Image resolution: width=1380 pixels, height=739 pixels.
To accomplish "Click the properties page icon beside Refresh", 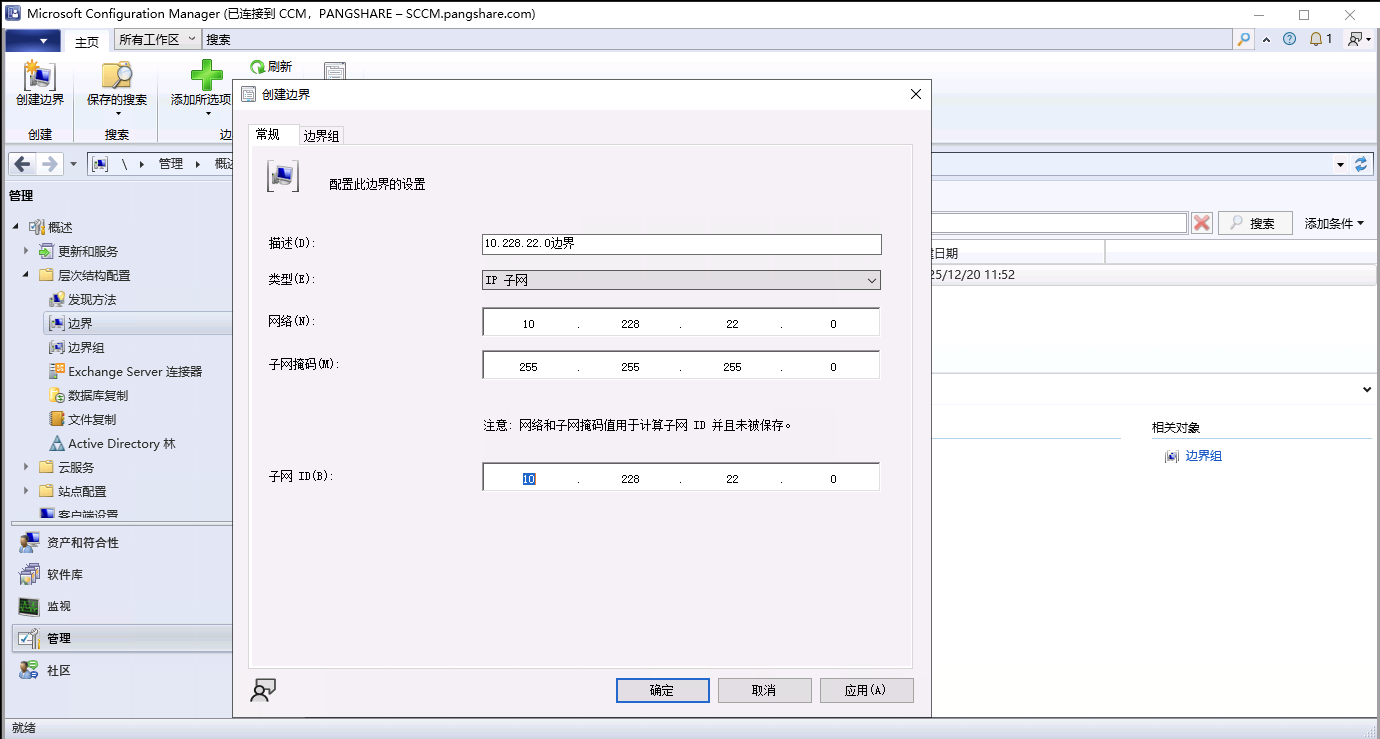I will click(x=335, y=71).
